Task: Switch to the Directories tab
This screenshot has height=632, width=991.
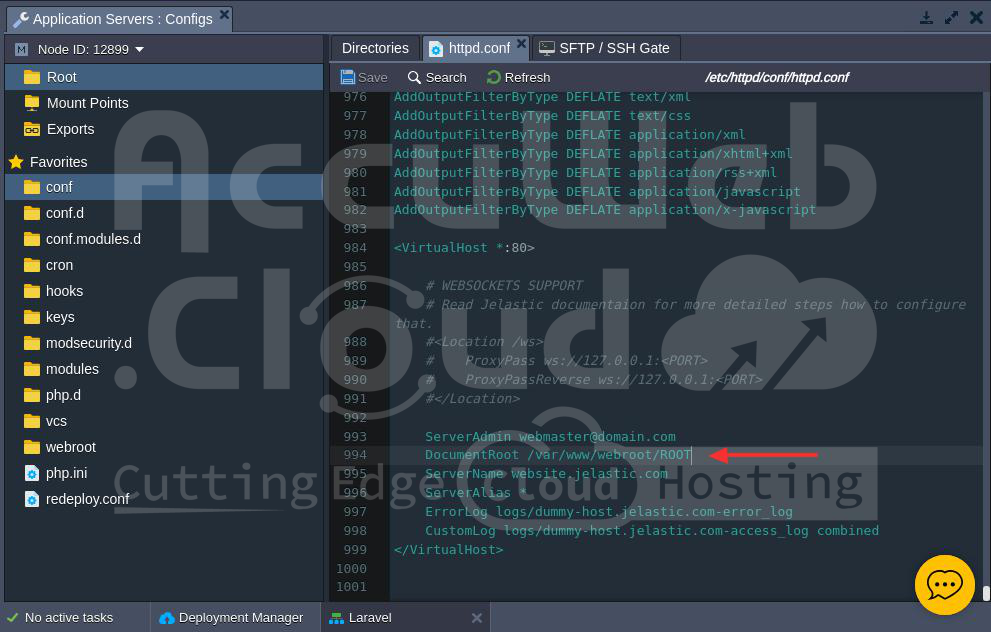Action: pos(375,48)
